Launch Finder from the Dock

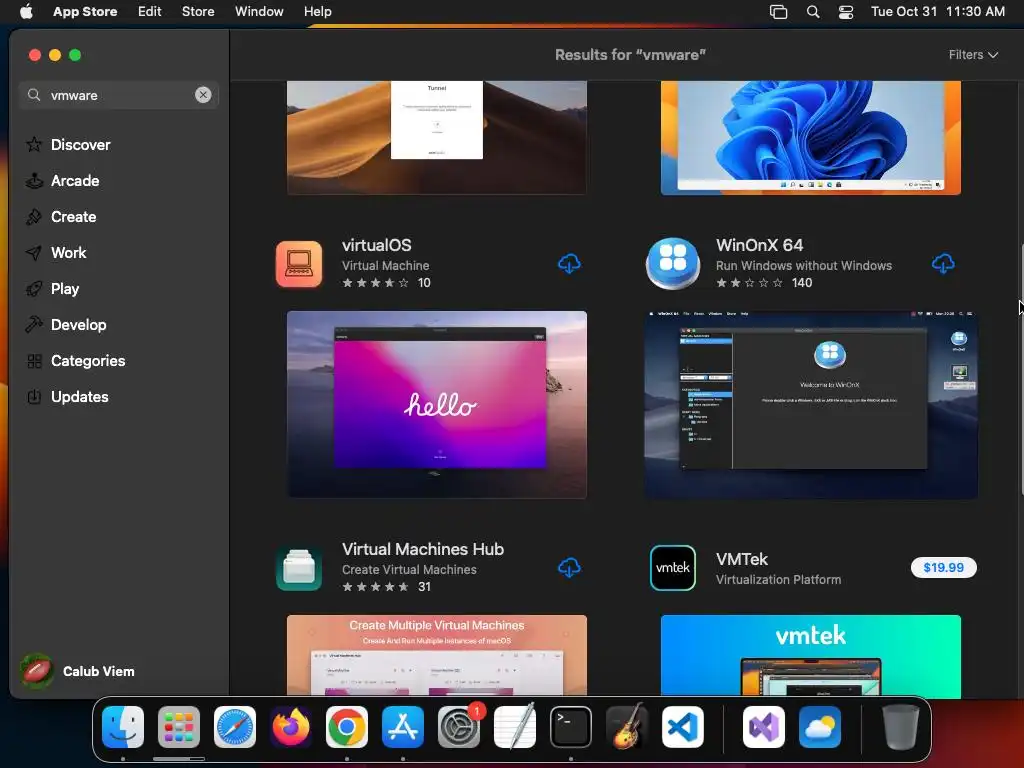(x=123, y=727)
